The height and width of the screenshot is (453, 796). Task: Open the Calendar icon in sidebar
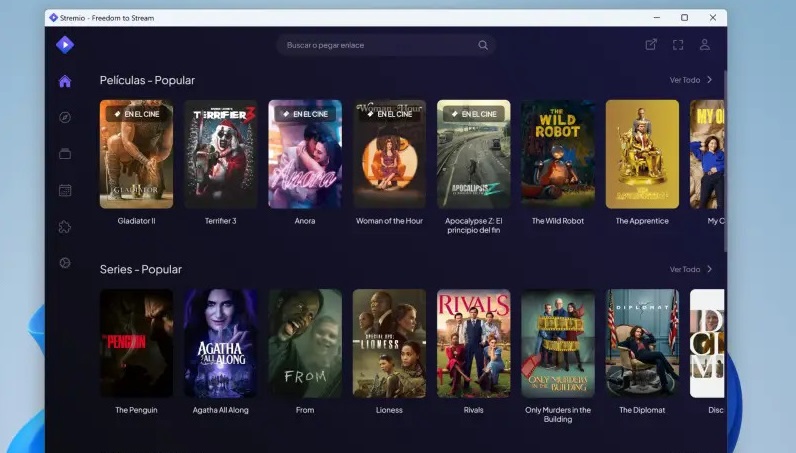(x=65, y=190)
